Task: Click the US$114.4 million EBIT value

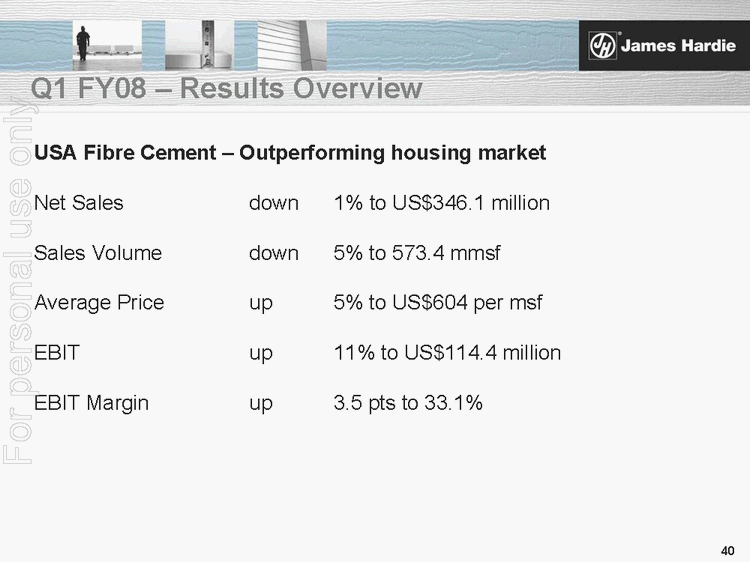Action: pyautogui.click(x=447, y=353)
